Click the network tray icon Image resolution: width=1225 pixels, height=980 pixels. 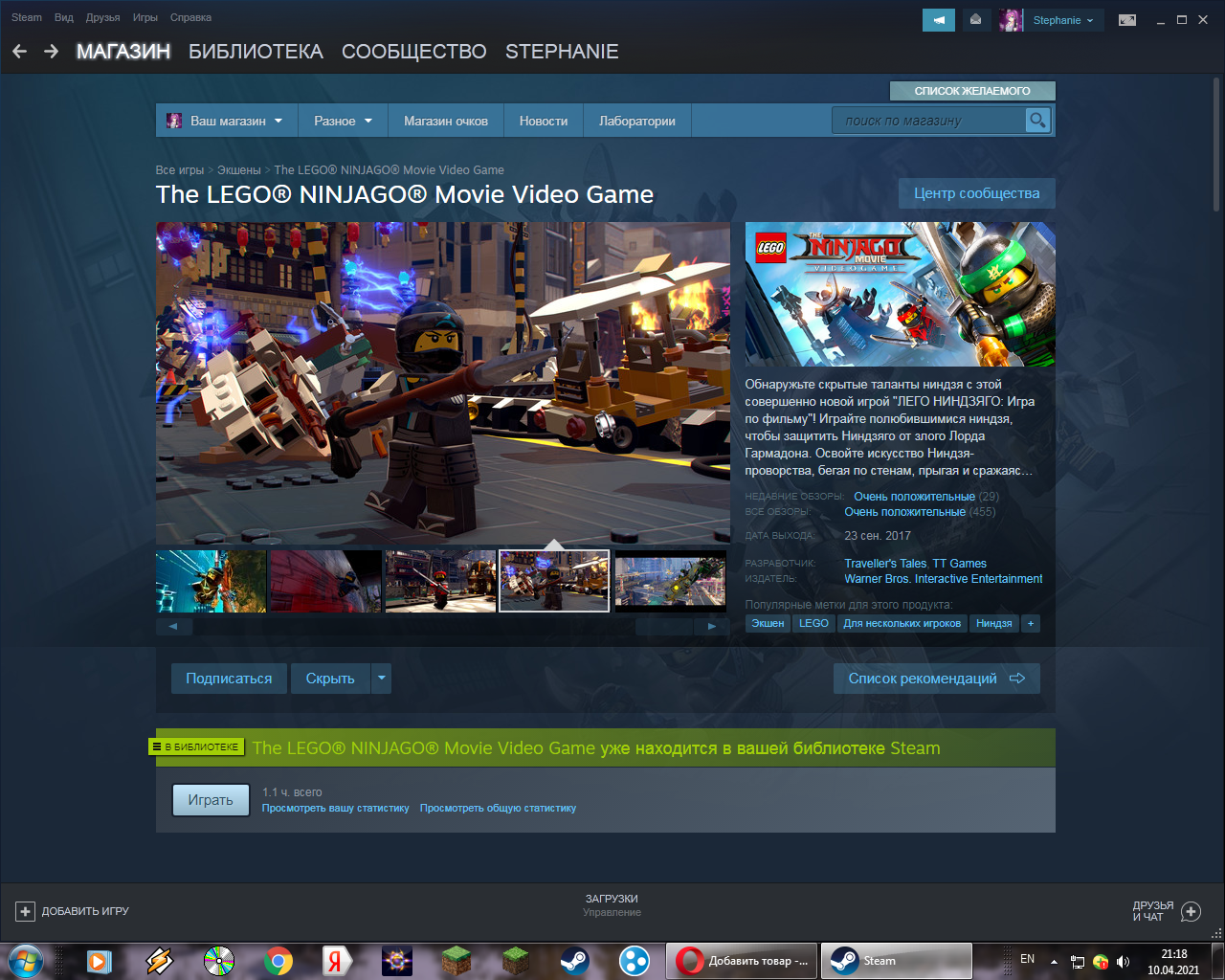tap(1077, 961)
